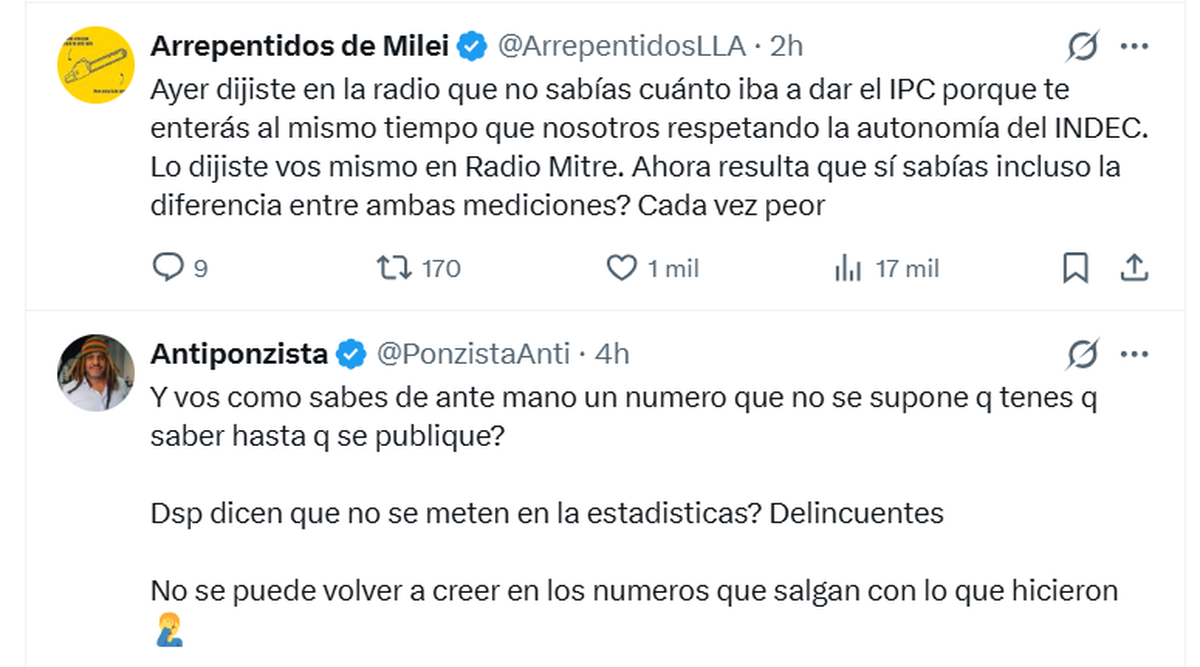Click the 2h timestamp on the first post
The image size is (1200, 667).
pos(788,46)
